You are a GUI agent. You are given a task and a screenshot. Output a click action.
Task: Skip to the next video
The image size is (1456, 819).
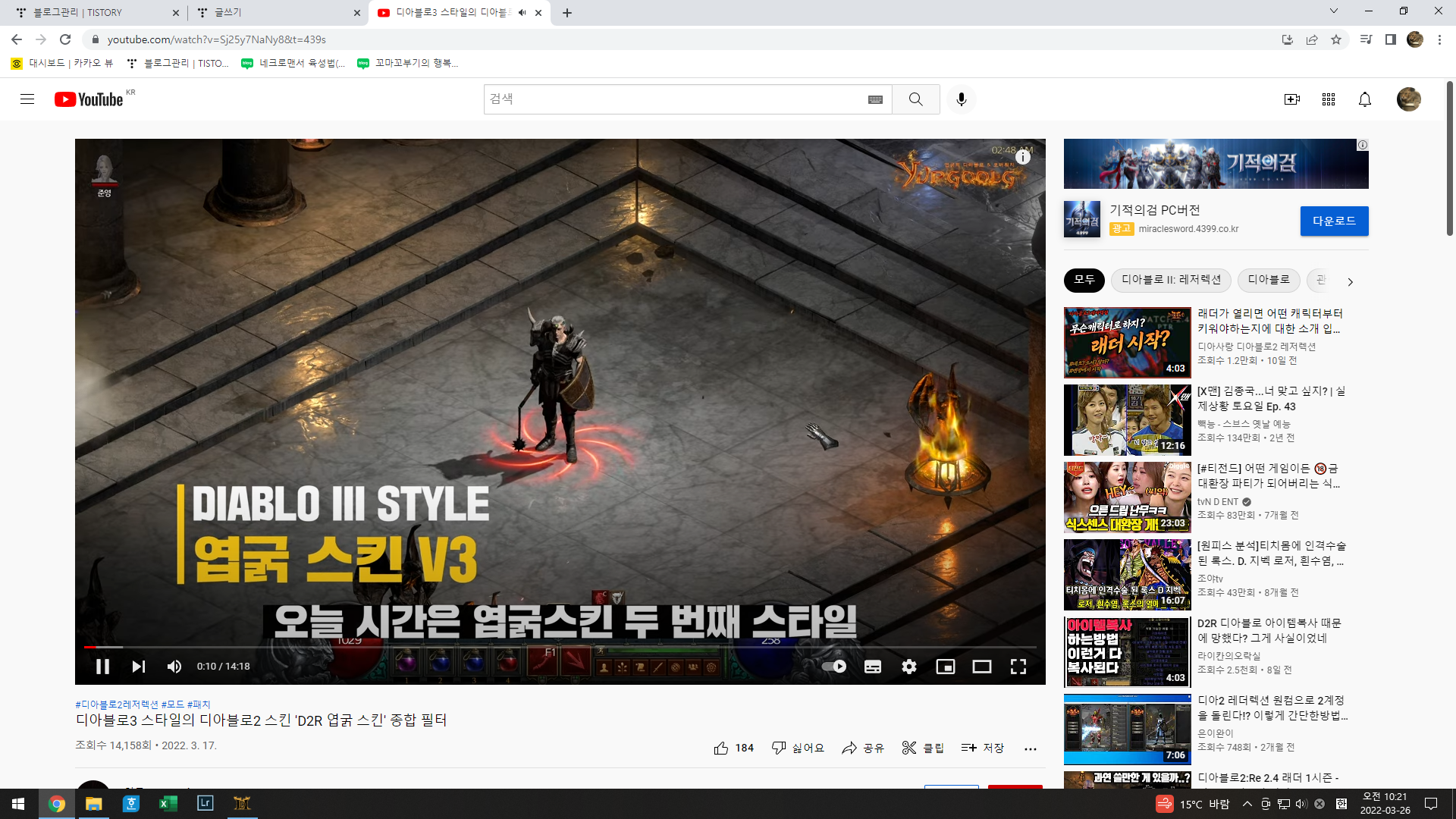click(x=138, y=667)
